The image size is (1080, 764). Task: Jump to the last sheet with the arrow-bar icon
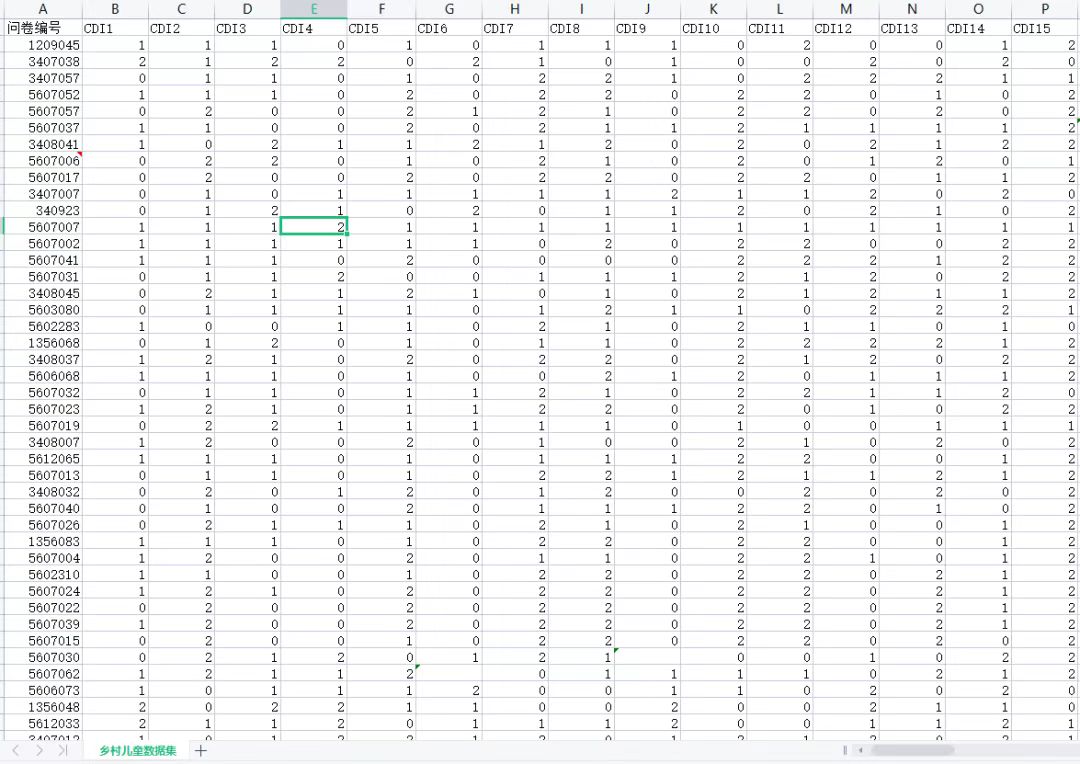tap(63, 750)
